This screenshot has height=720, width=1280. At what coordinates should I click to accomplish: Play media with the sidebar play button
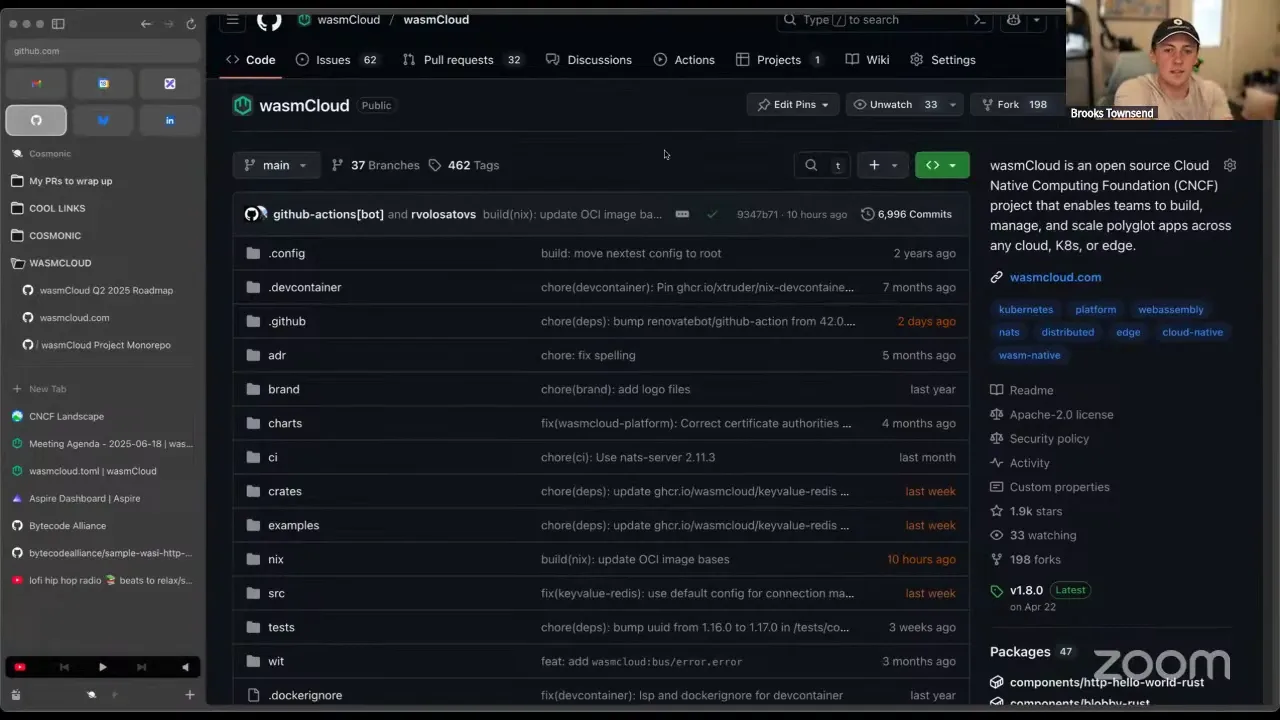pos(102,667)
